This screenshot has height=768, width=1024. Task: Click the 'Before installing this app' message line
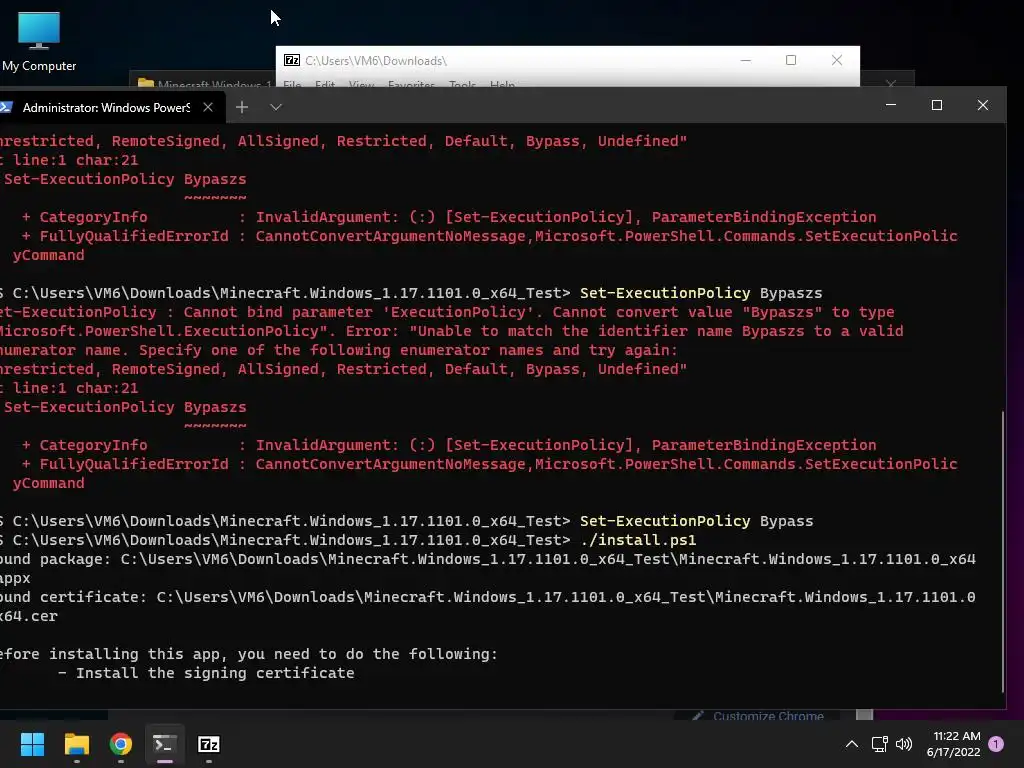click(x=249, y=654)
